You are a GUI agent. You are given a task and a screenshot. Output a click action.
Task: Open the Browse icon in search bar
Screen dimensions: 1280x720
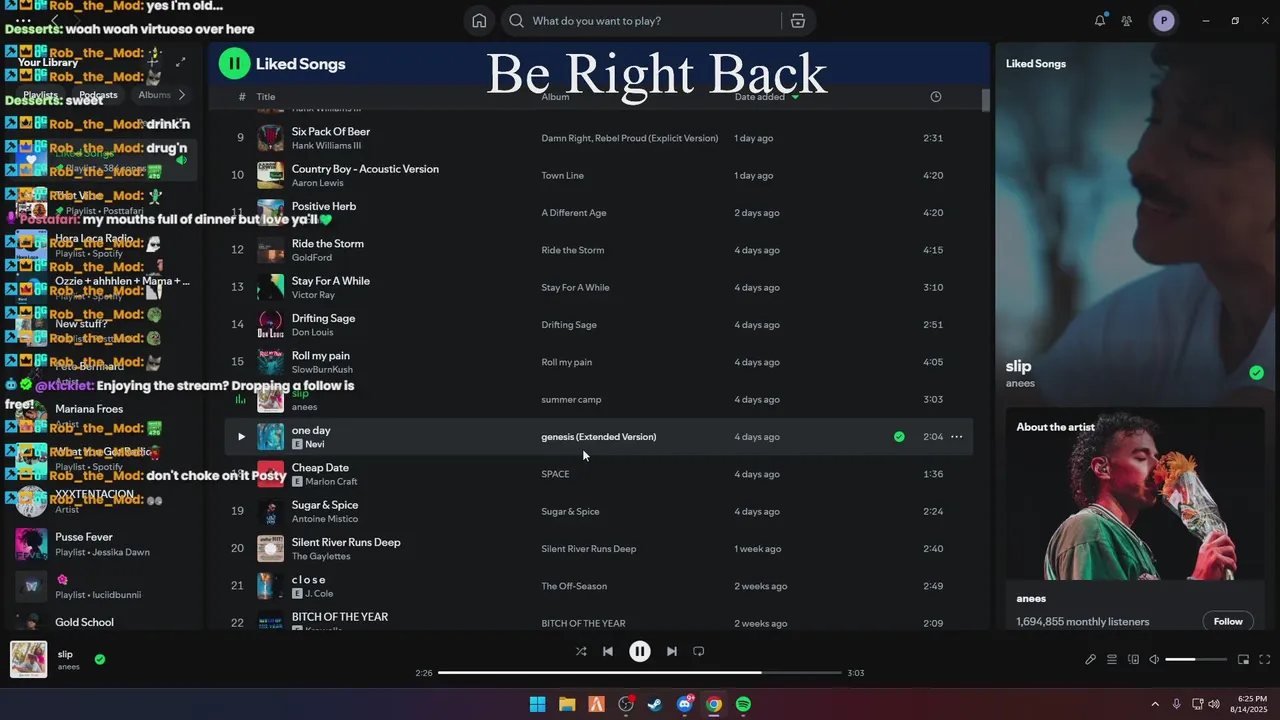click(797, 21)
